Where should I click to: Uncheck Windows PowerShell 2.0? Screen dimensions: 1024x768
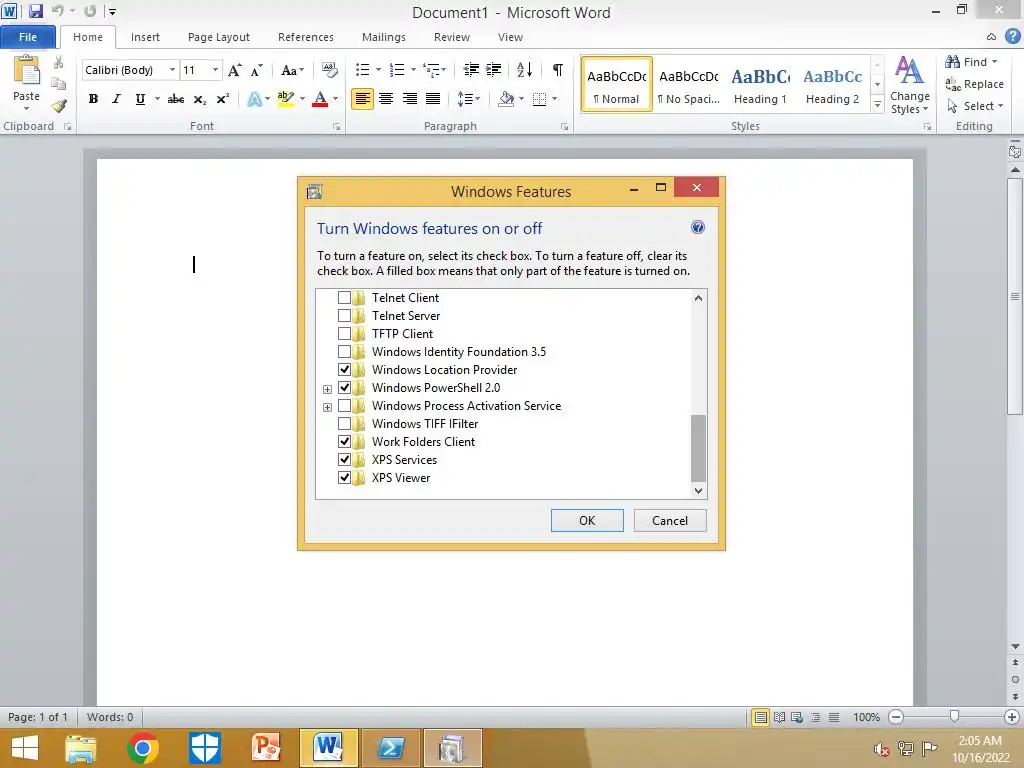pyautogui.click(x=344, y=388)
